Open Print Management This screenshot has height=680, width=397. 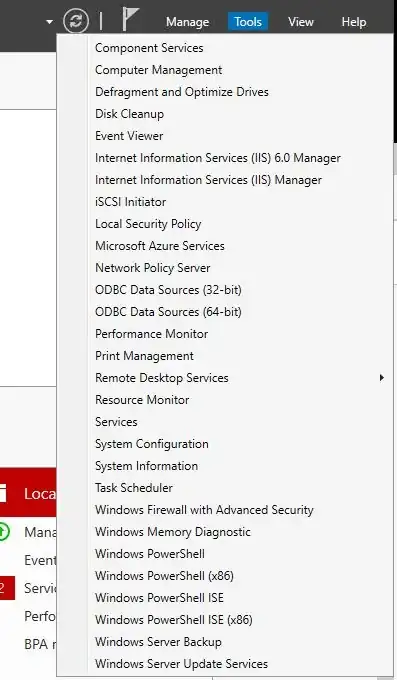144,356
